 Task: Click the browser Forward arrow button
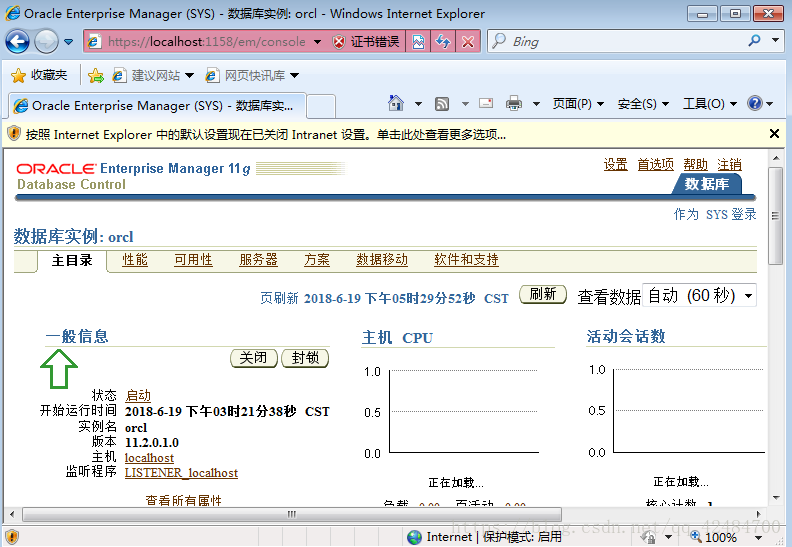[x=46, y=41]
